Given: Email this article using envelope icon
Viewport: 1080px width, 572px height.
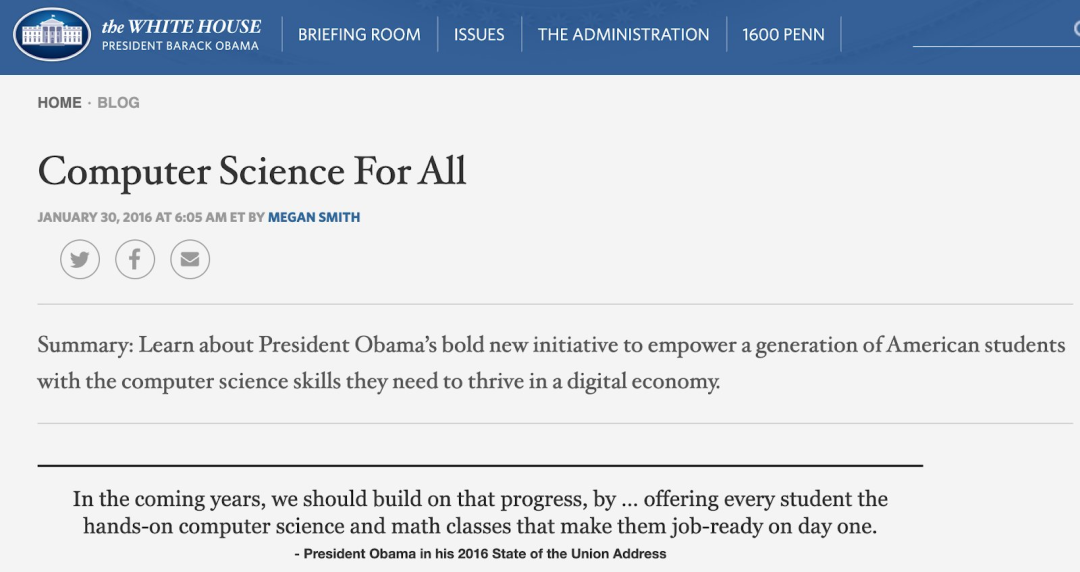Looking at the screenshot, I should (190, 259).
